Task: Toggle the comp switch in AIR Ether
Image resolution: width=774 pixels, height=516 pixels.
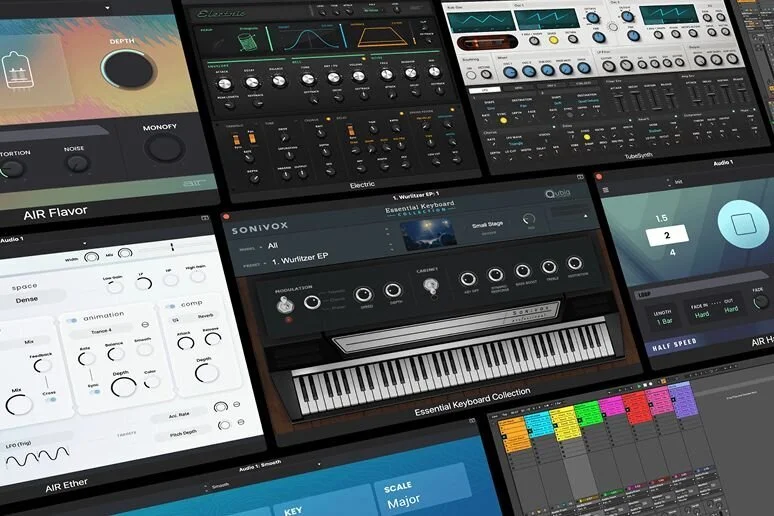Action: 171,306
